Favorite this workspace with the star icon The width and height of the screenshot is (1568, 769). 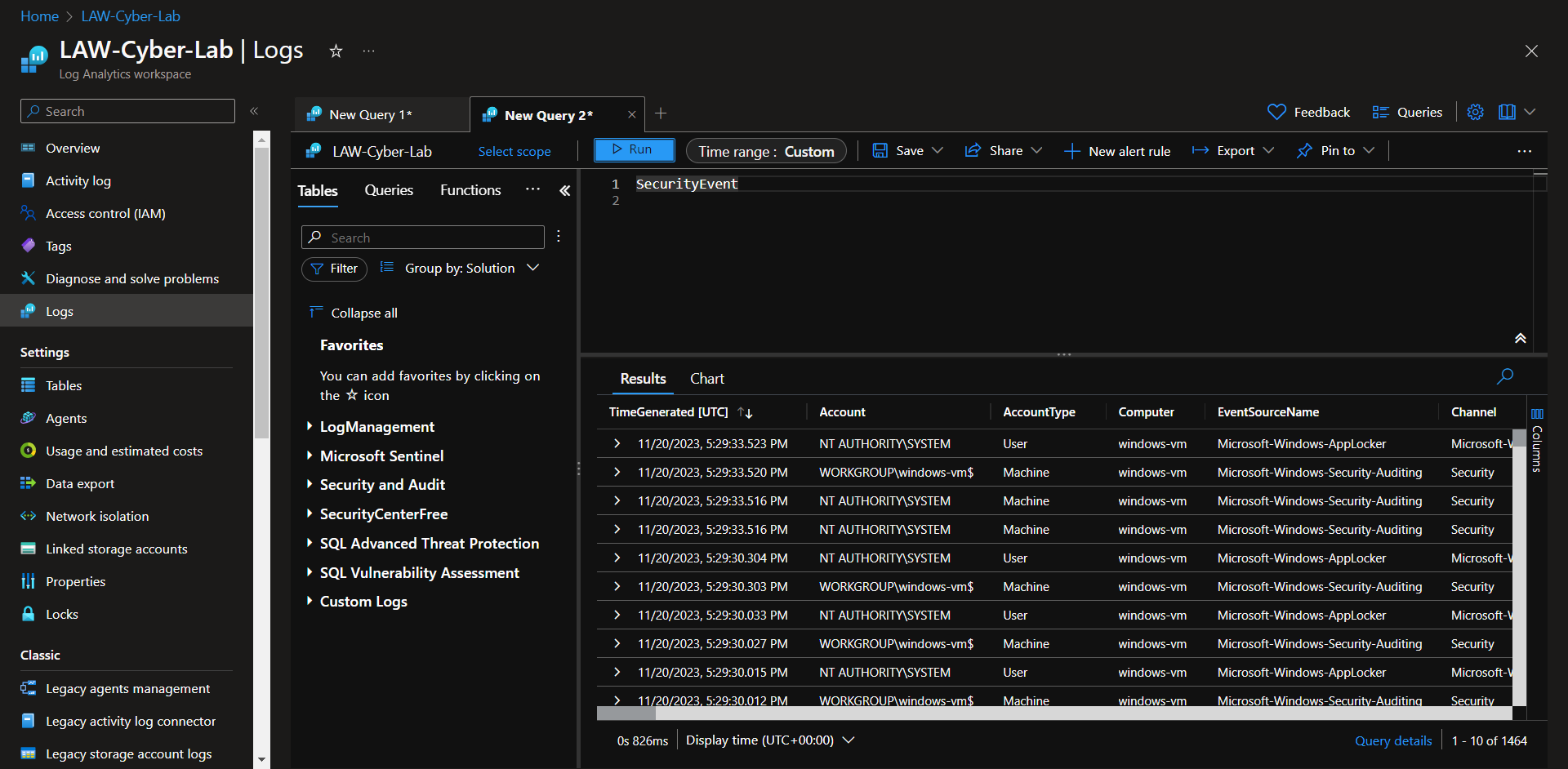point(336,51)
